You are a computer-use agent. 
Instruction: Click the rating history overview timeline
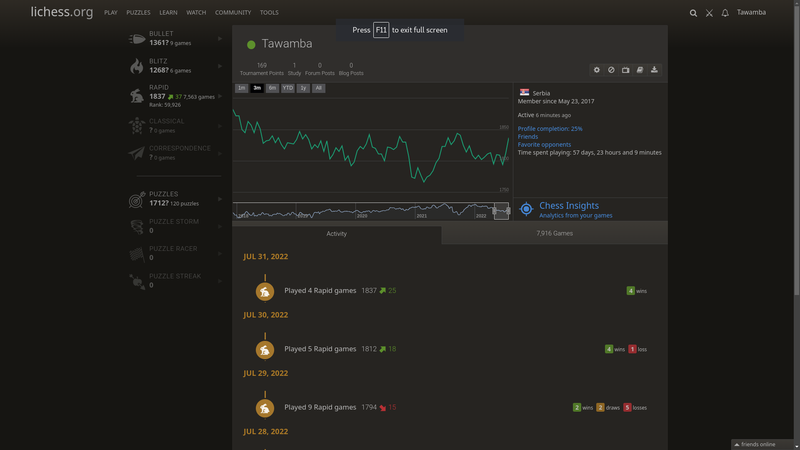(x=371, y=211)
